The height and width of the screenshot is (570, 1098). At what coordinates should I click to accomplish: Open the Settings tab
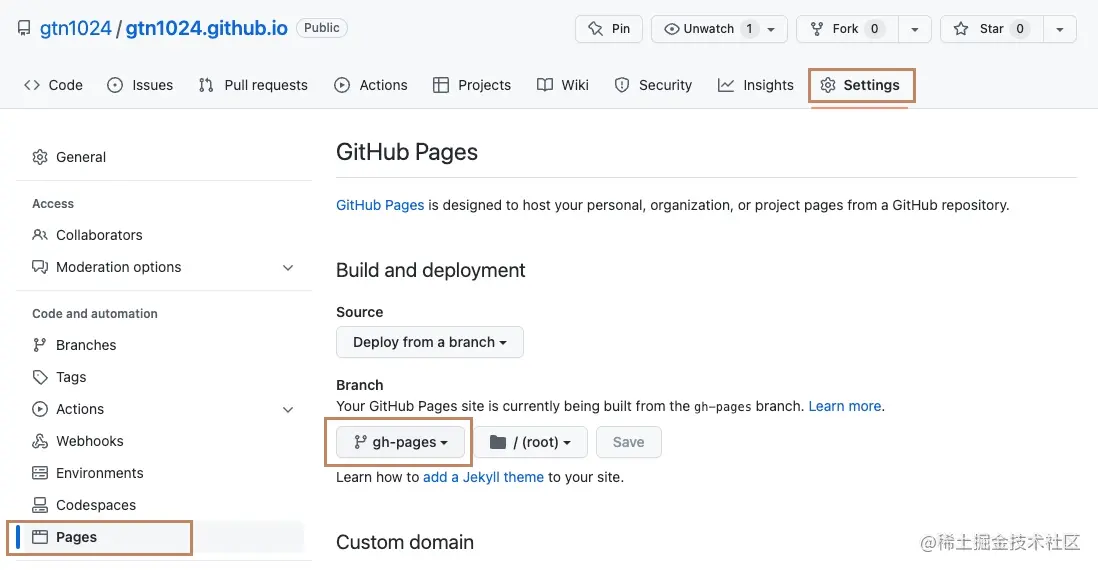tap(861, 85)
